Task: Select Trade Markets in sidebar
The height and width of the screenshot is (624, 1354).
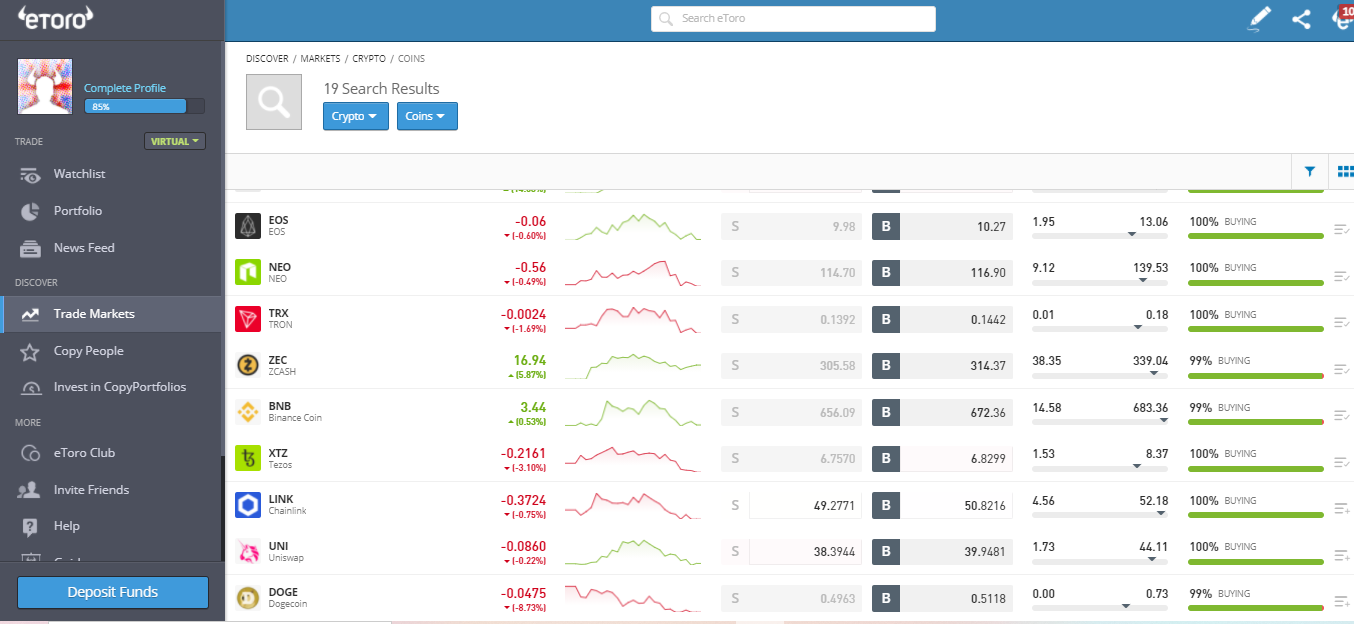Action: [x=111, y=314]
